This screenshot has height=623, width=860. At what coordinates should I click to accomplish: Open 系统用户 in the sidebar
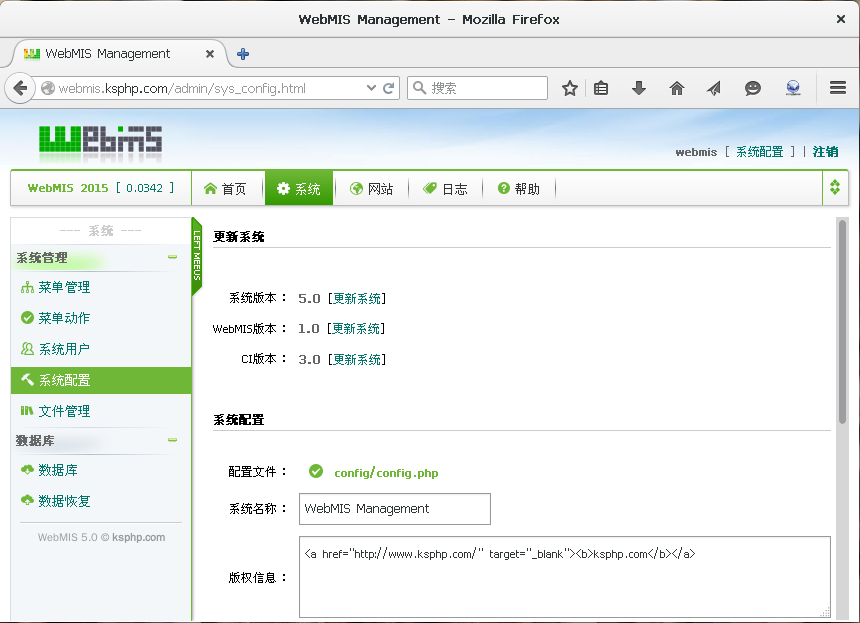click(x=64, y=349)
